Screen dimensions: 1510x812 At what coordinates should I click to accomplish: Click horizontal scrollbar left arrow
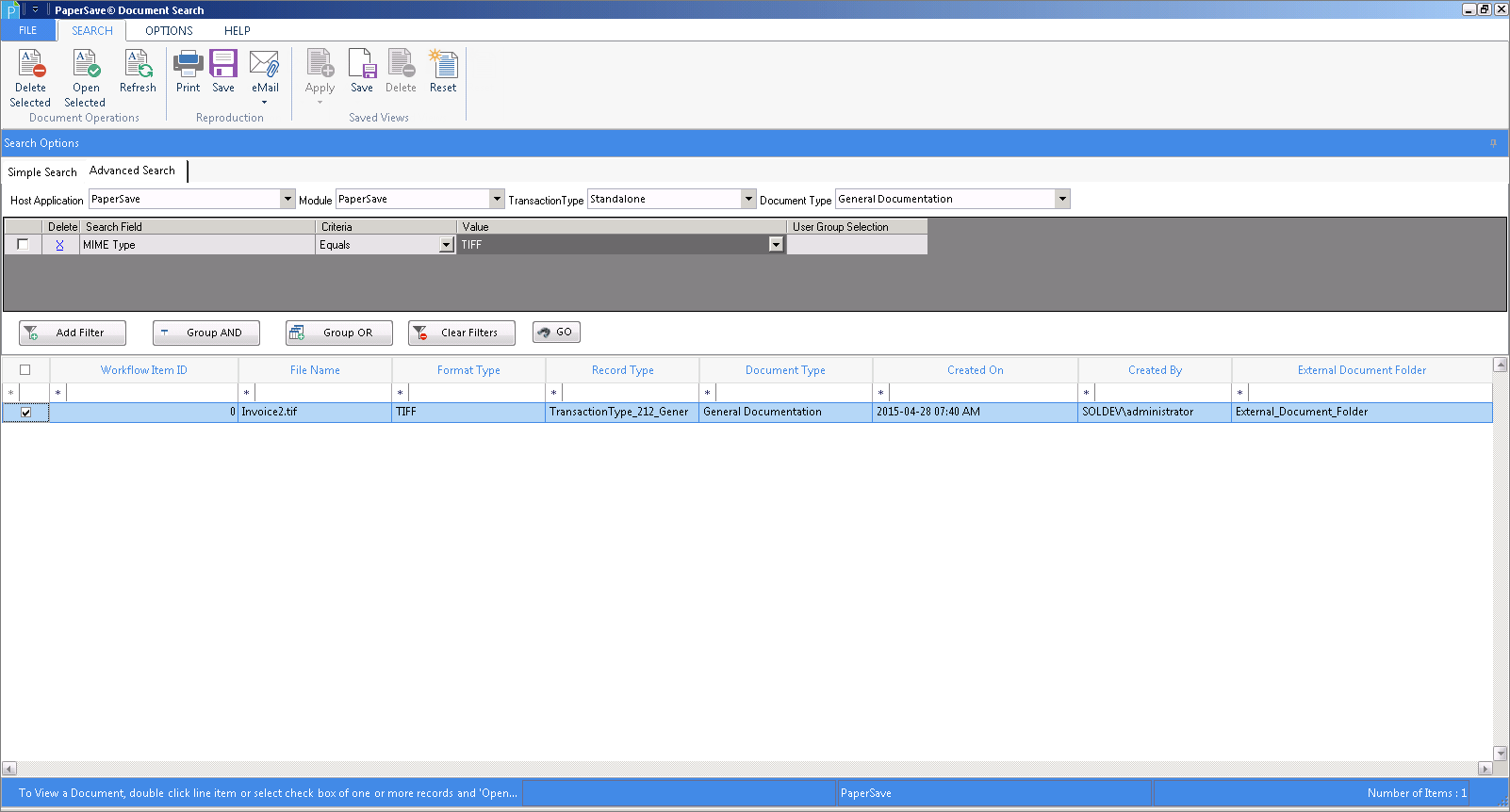click(8, 769)
